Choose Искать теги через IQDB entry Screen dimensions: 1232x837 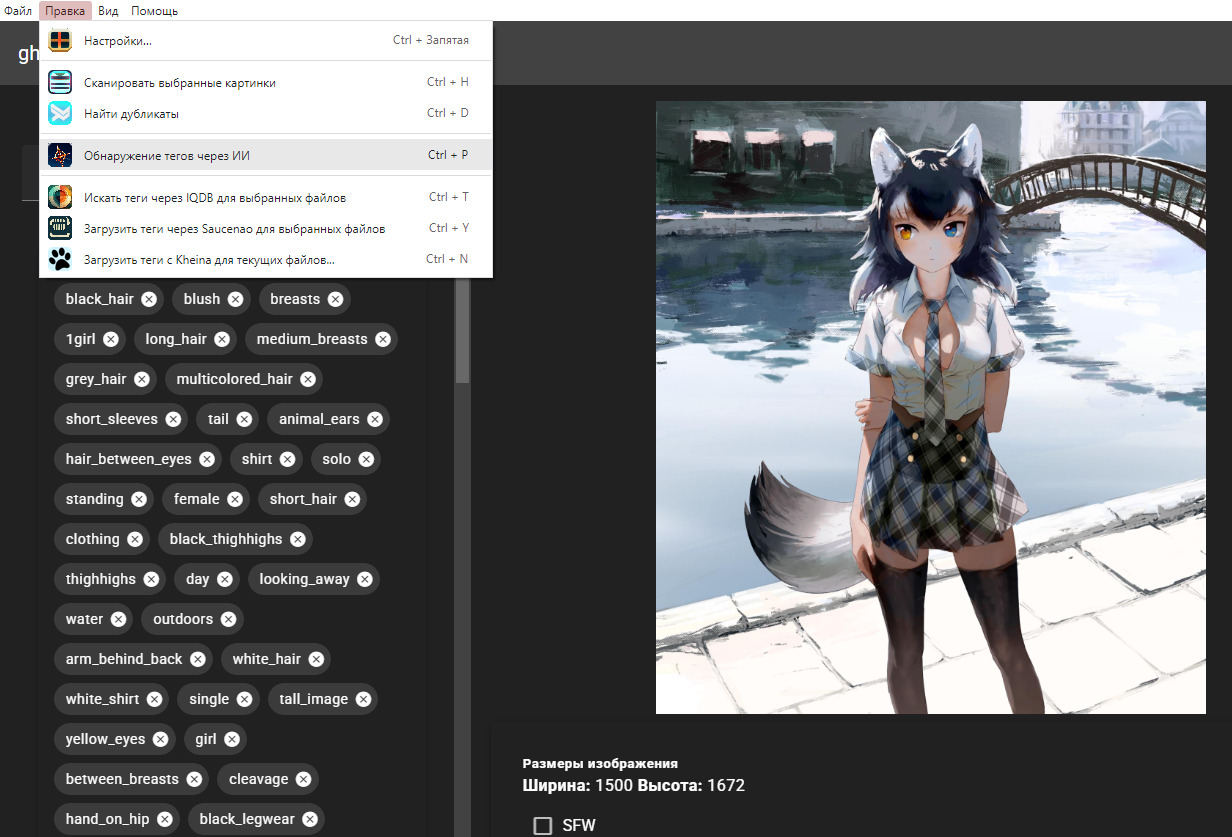pos(265,197)
